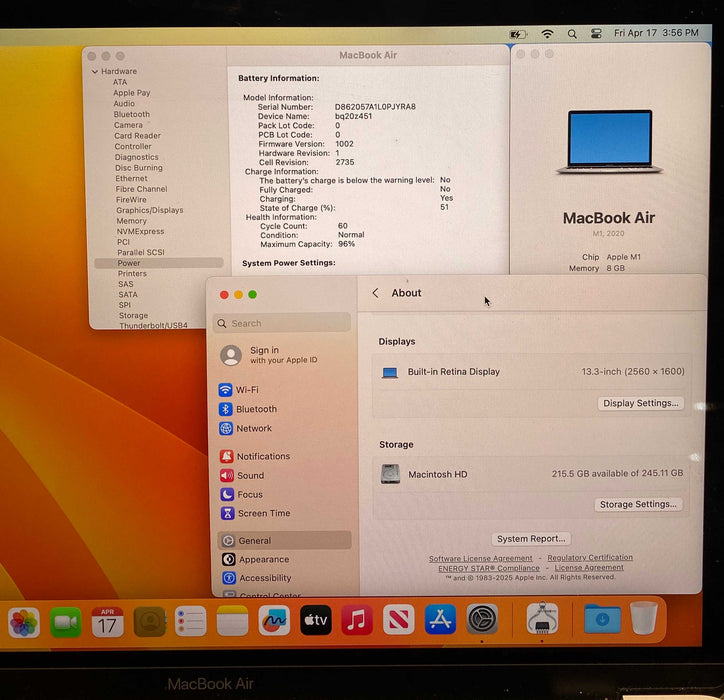Select NVMExpress in System Information sidebar
The height and width of the screenshot is (700, 724).
[140, 231]
